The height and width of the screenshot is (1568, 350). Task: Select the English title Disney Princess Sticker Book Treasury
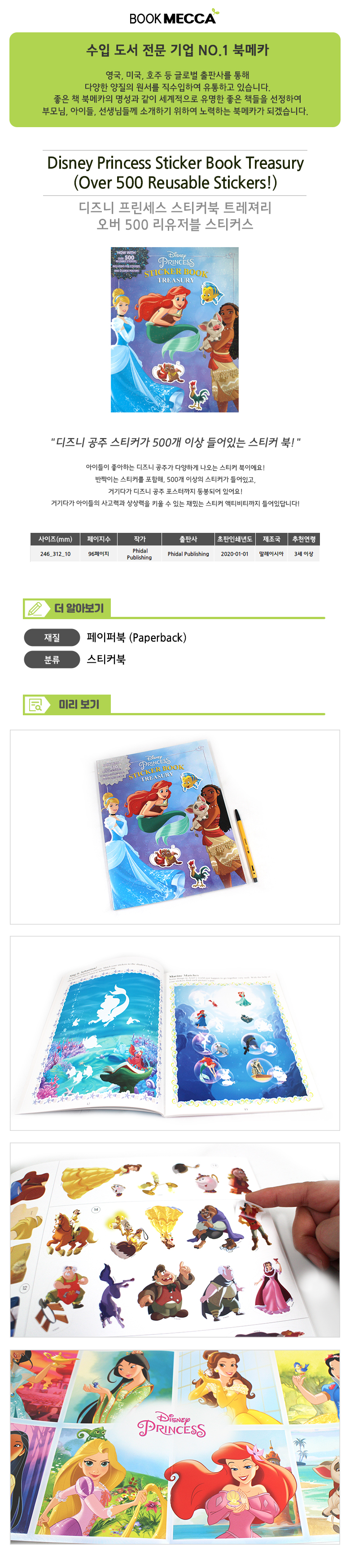tap(175, 172)
